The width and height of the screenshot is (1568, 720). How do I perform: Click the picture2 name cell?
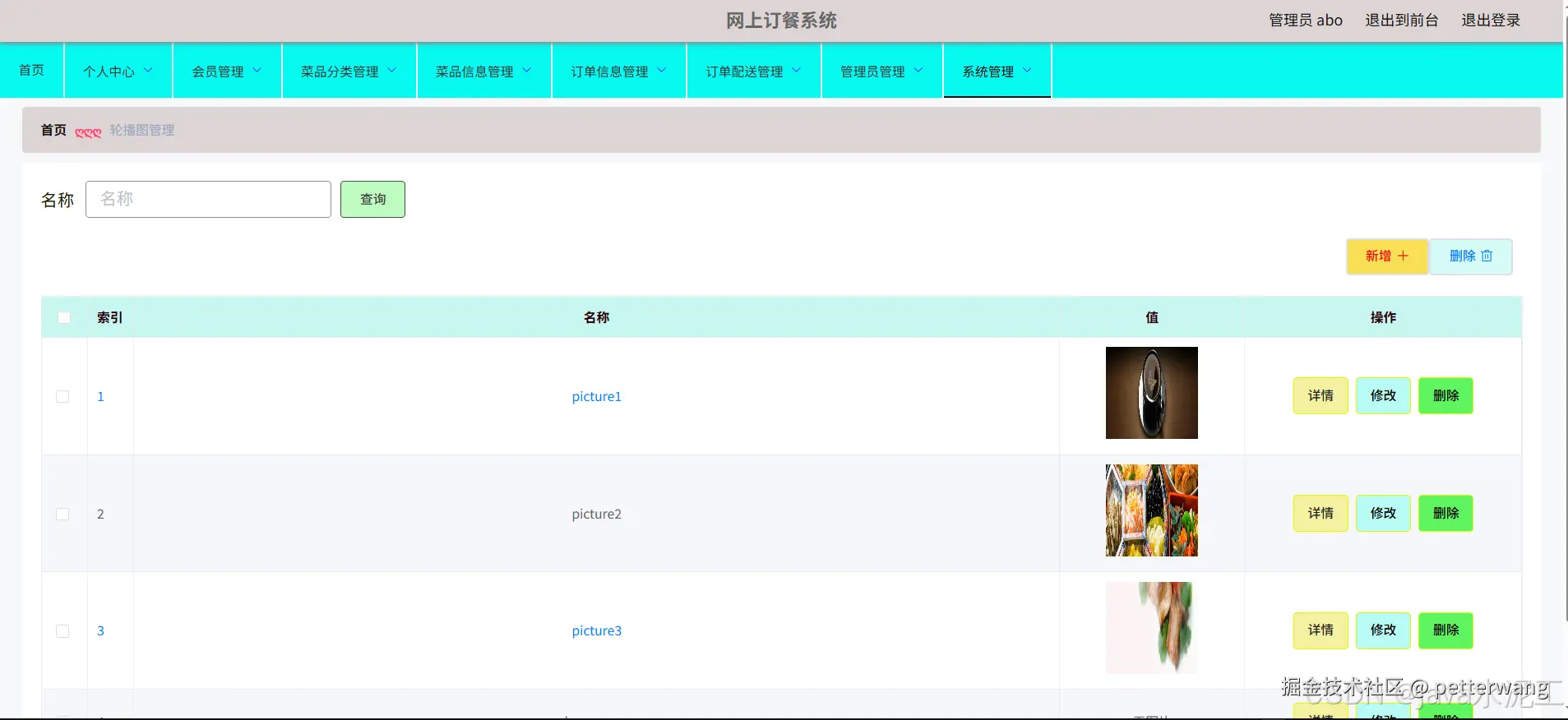[597, 514]
